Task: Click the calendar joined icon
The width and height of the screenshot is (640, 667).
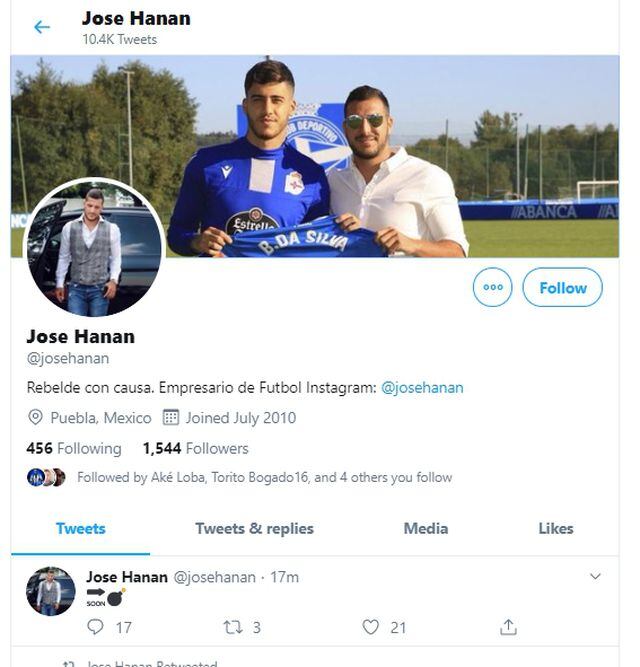Action: click(170, 418)
